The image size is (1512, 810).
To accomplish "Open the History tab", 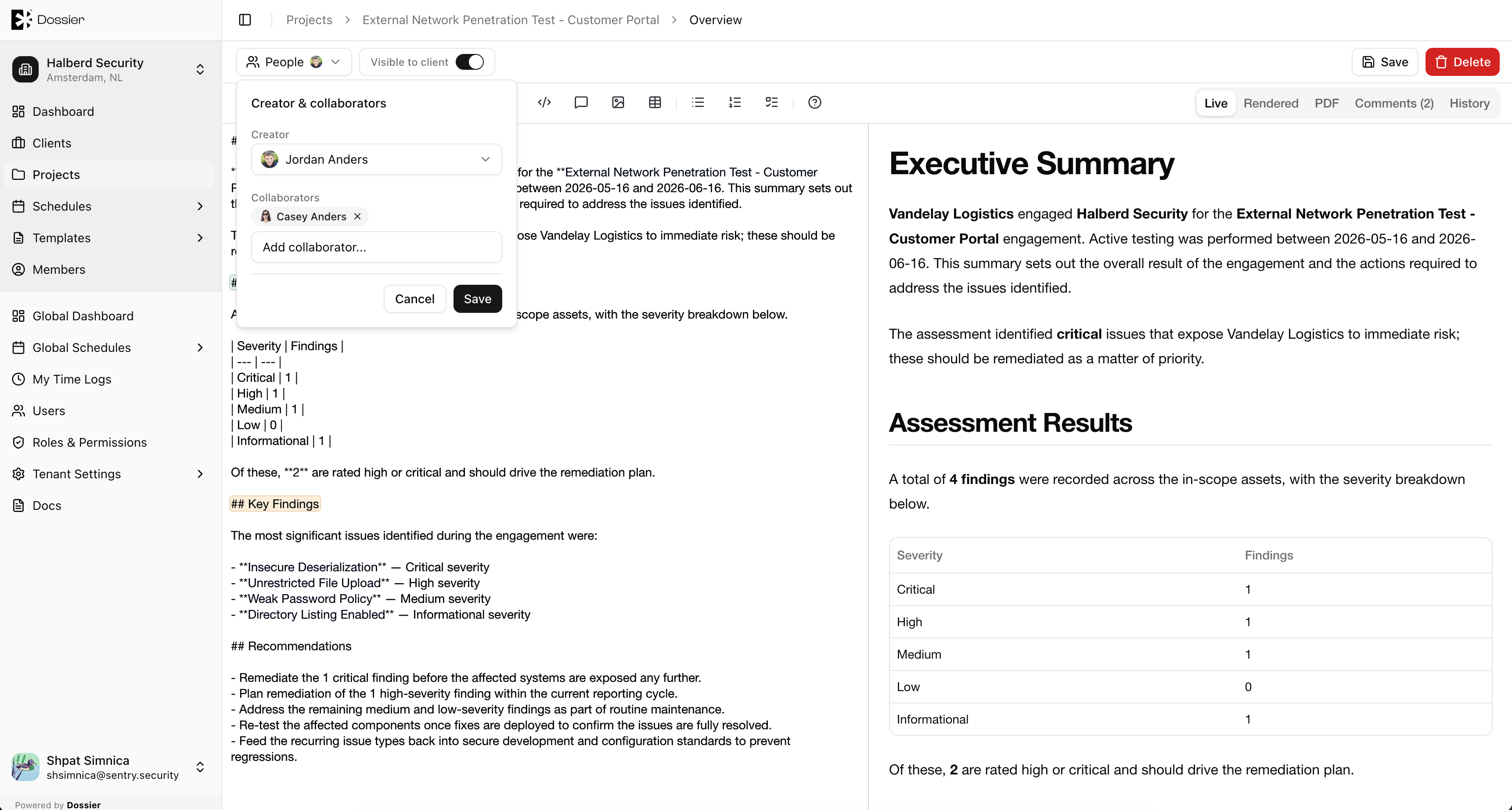I will tap(1469, 103).
